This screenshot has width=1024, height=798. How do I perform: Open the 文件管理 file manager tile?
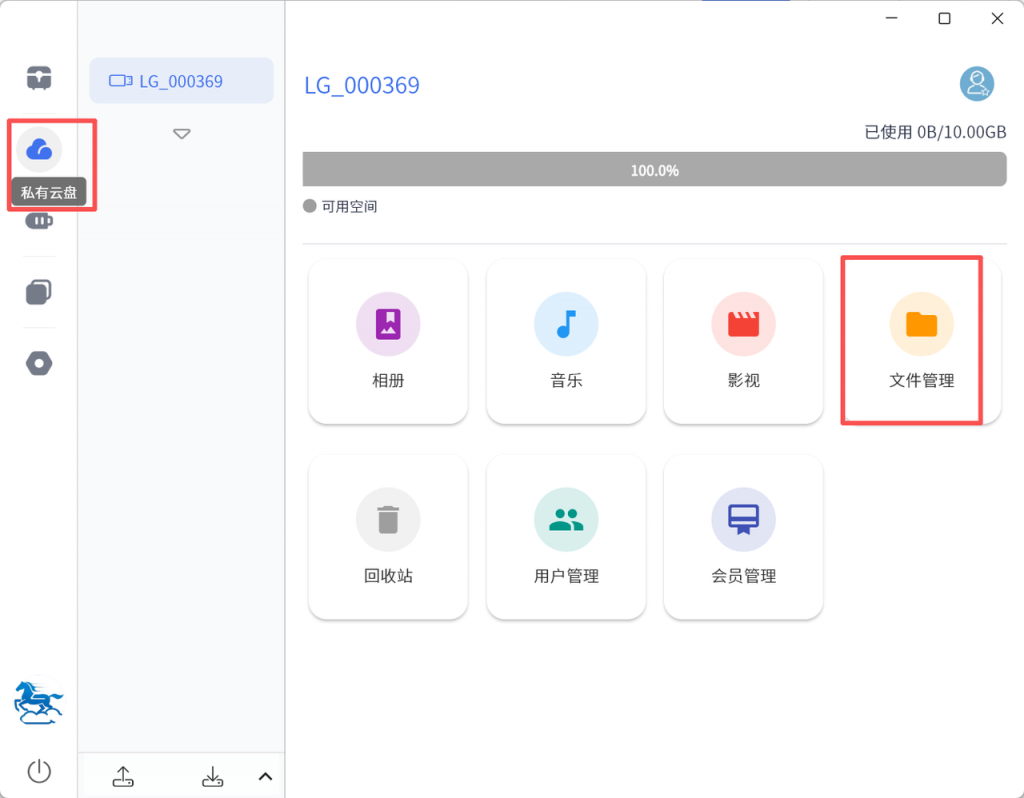(x=921, y=341)
